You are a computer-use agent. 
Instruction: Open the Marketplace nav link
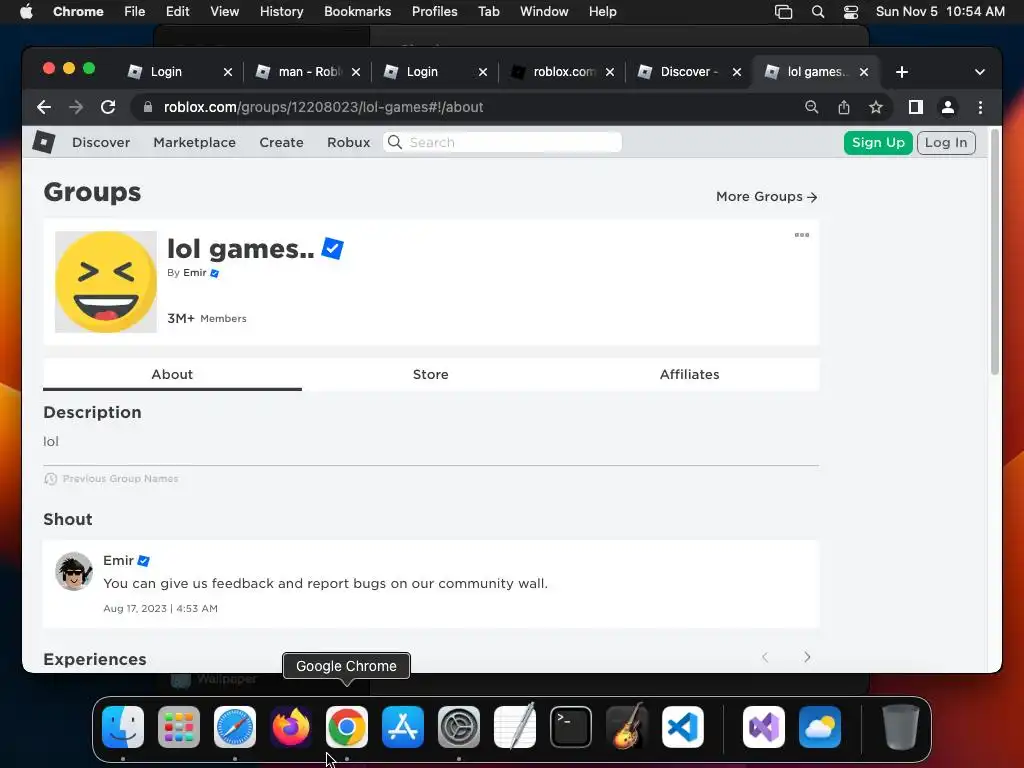tap(194, 142)
